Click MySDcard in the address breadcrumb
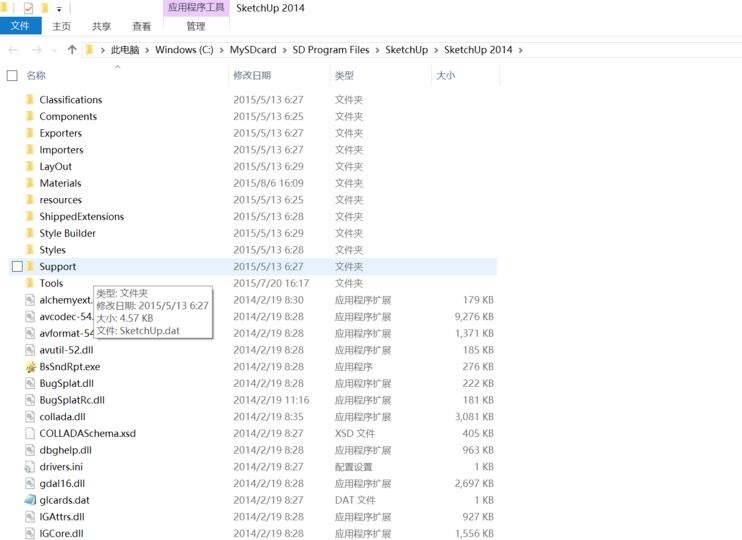 point(253,50)
